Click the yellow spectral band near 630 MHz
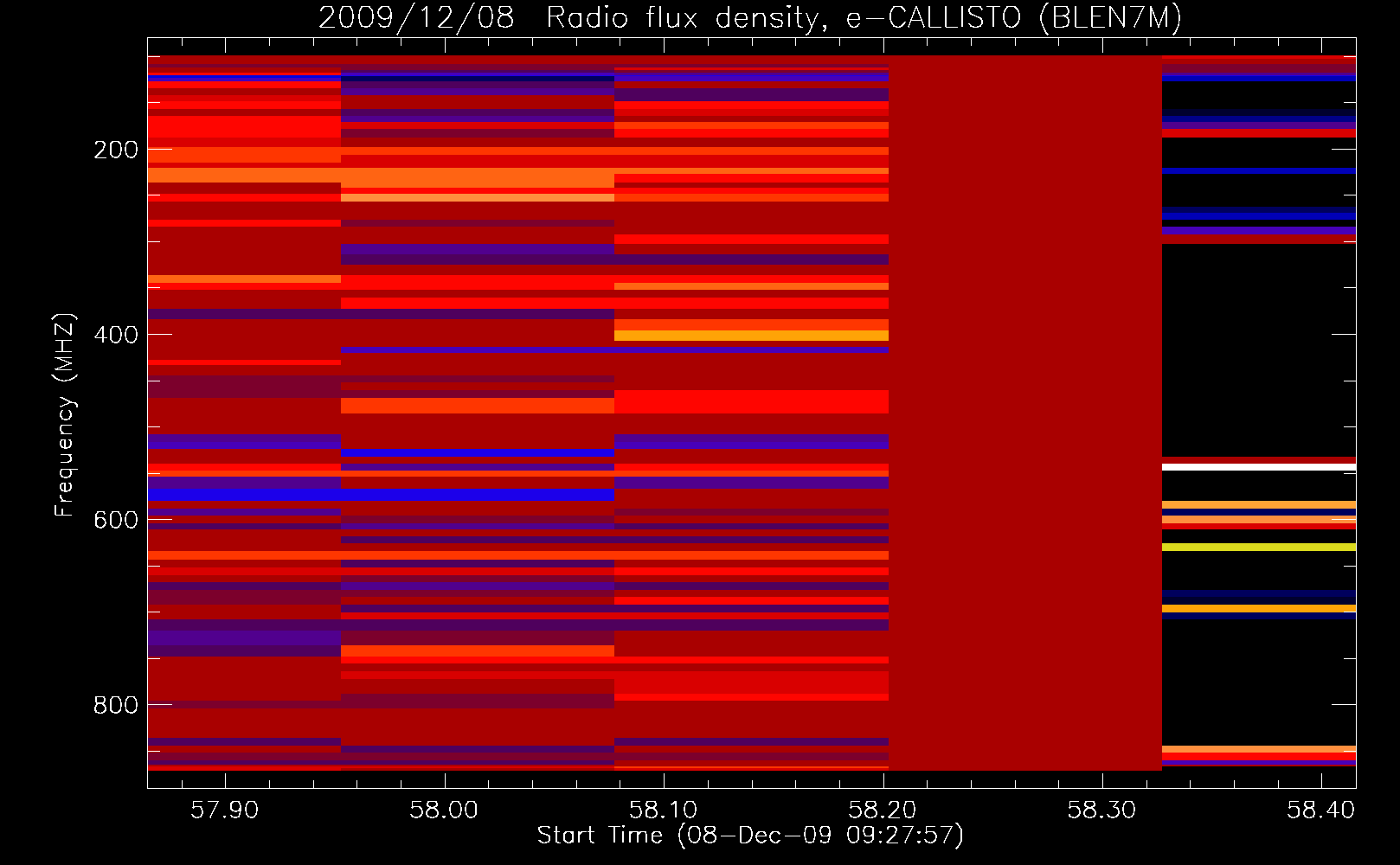This screenshot has height=865, width=1400. pyautogui.click(x=1259, y=547)
